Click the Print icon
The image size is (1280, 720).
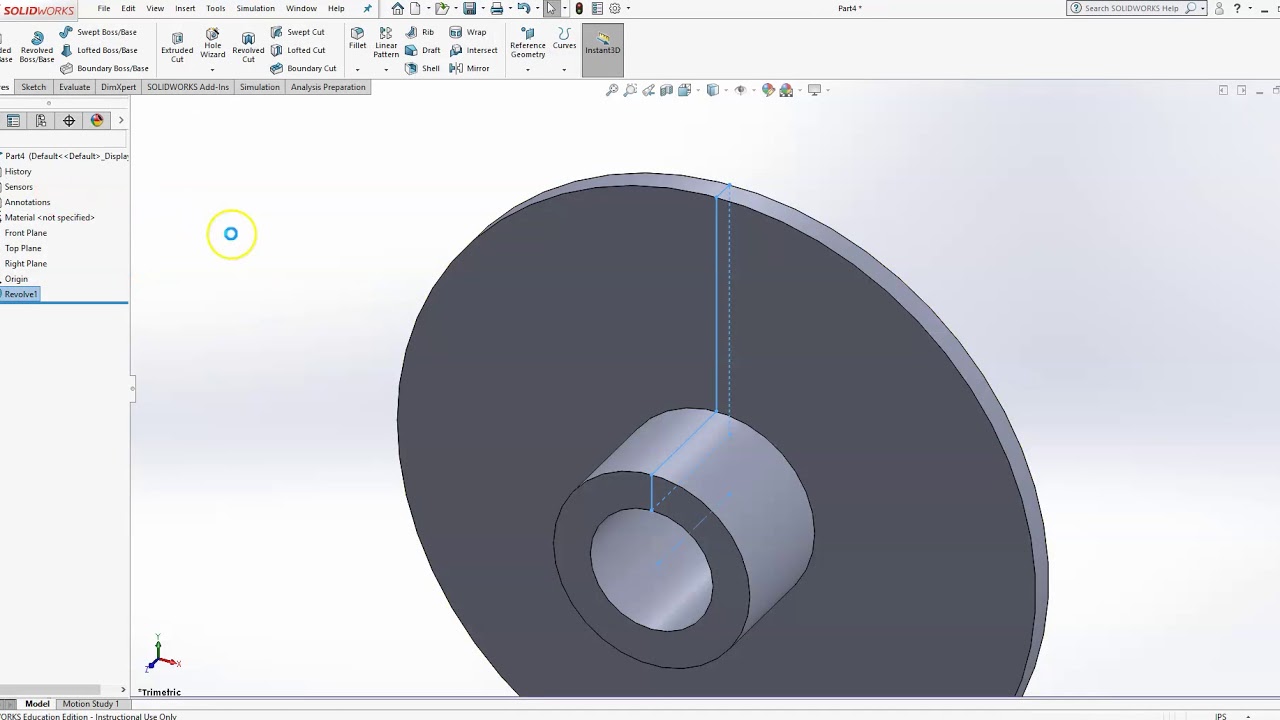click(496, 8)
